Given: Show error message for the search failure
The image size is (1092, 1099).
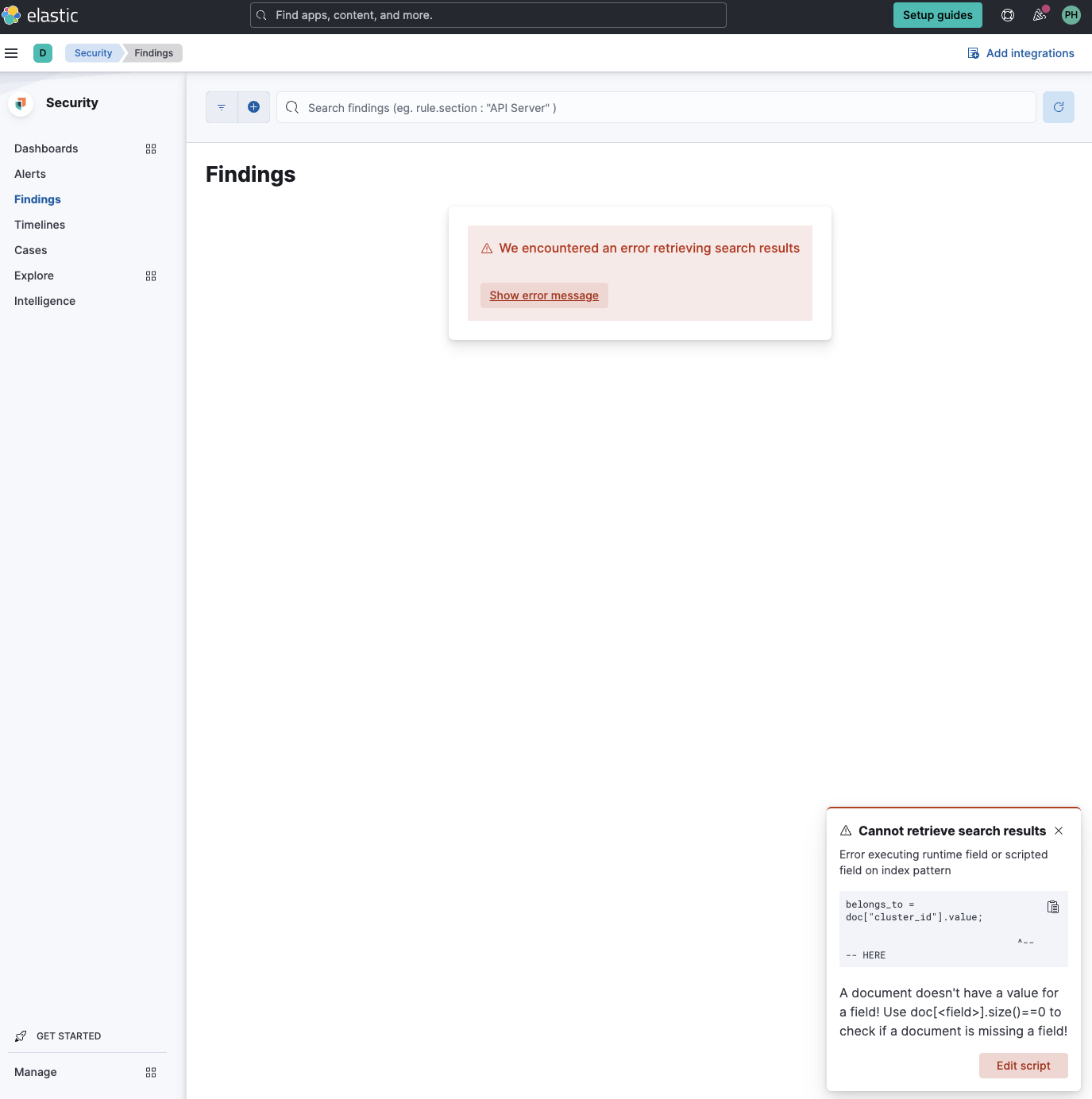Looking at the screenshot, I should click(544, 295).
